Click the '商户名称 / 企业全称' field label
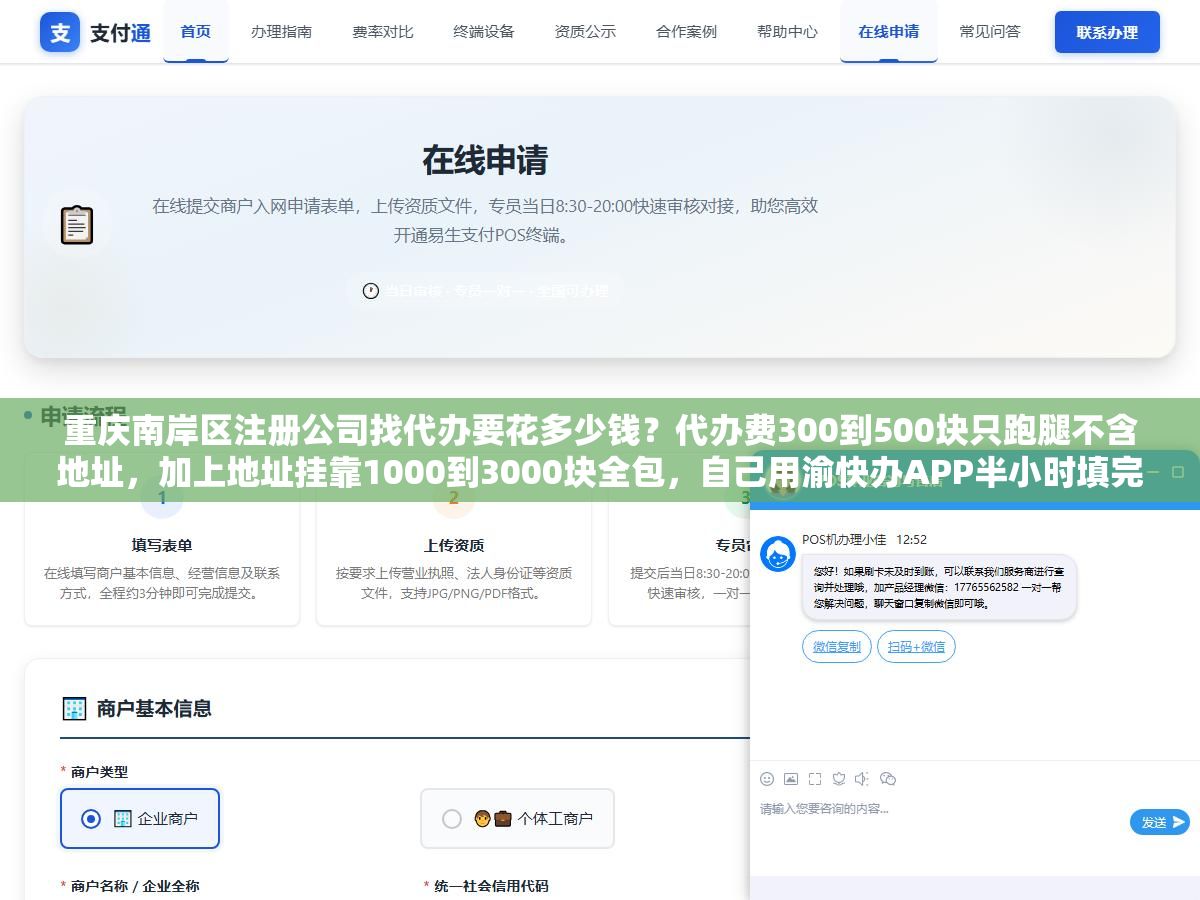This screenshot has height=900, width=1200. coord(135,886)
